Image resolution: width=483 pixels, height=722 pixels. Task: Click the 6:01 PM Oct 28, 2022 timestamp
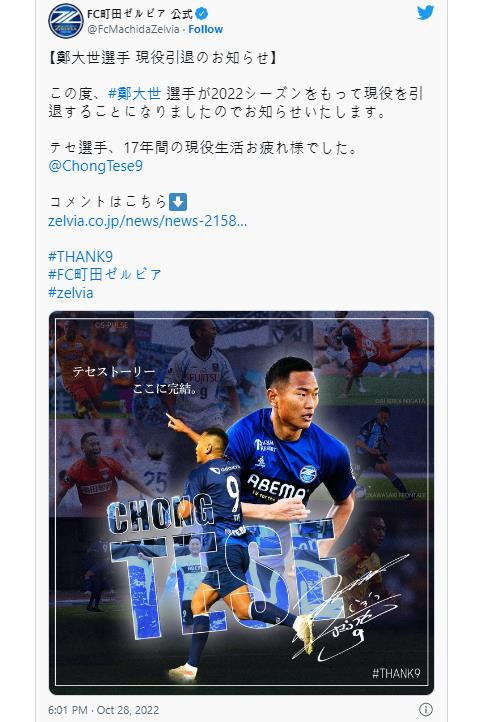(104, 710)
